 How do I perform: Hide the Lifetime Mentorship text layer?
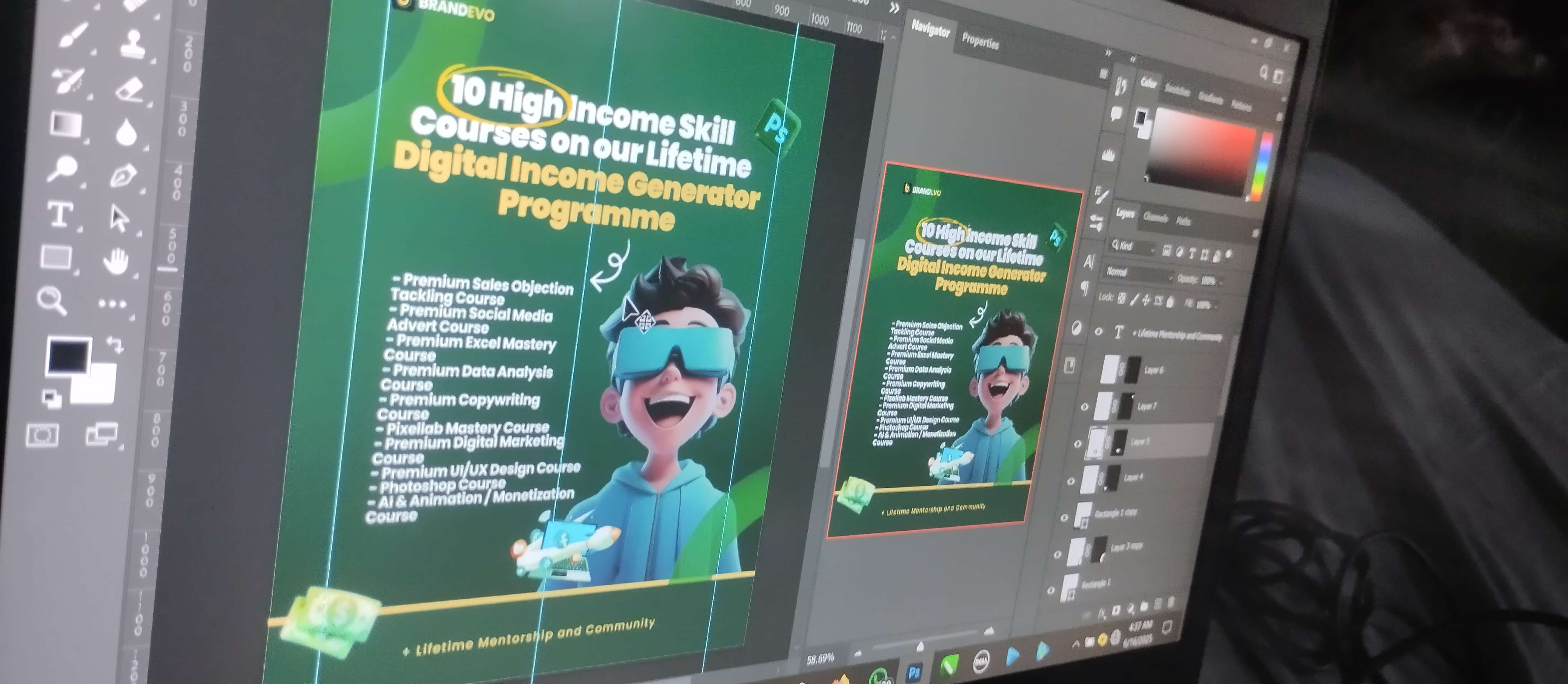[x=1099, y=332]
